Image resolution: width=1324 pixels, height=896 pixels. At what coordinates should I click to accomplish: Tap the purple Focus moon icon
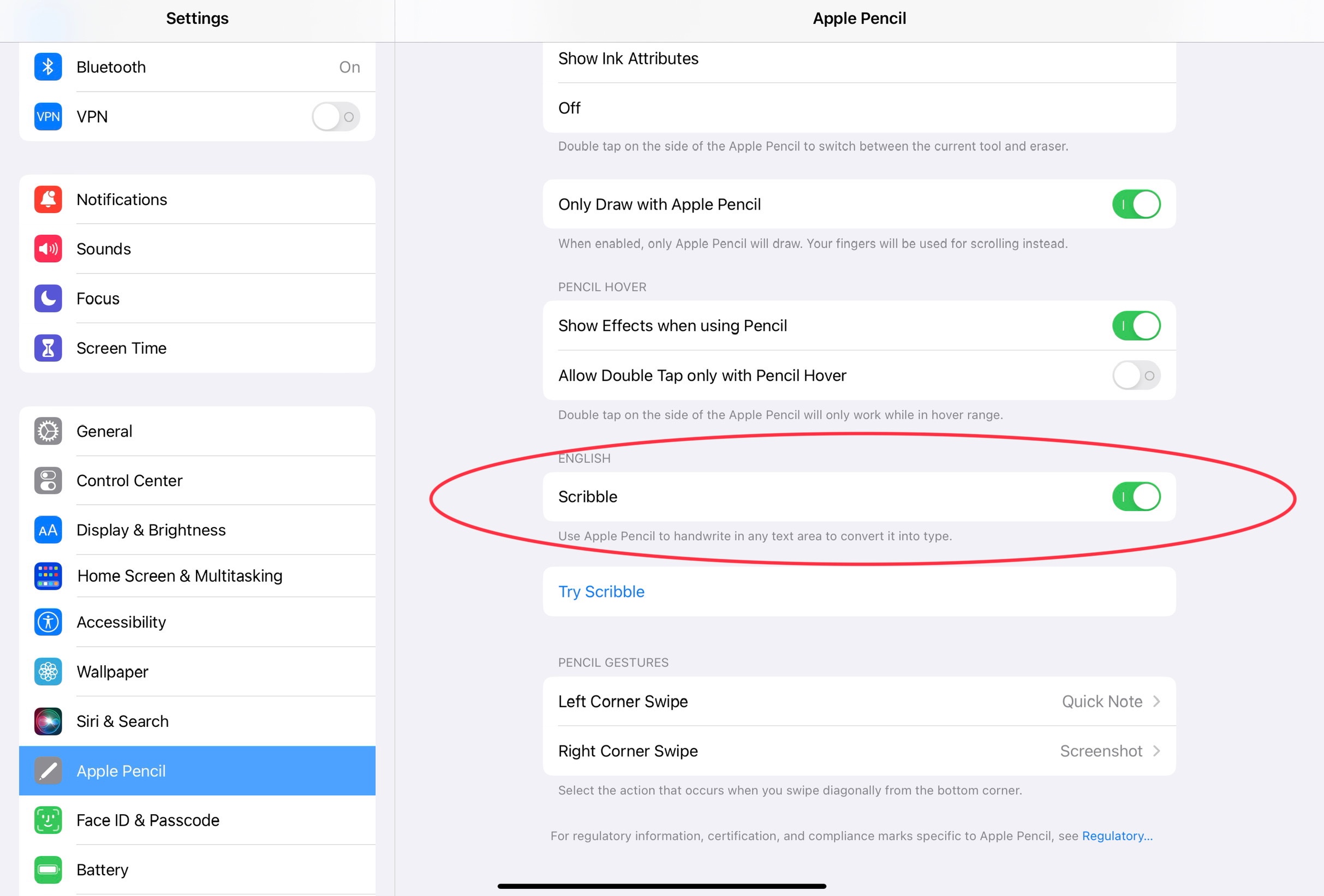[x=48, y=298]
